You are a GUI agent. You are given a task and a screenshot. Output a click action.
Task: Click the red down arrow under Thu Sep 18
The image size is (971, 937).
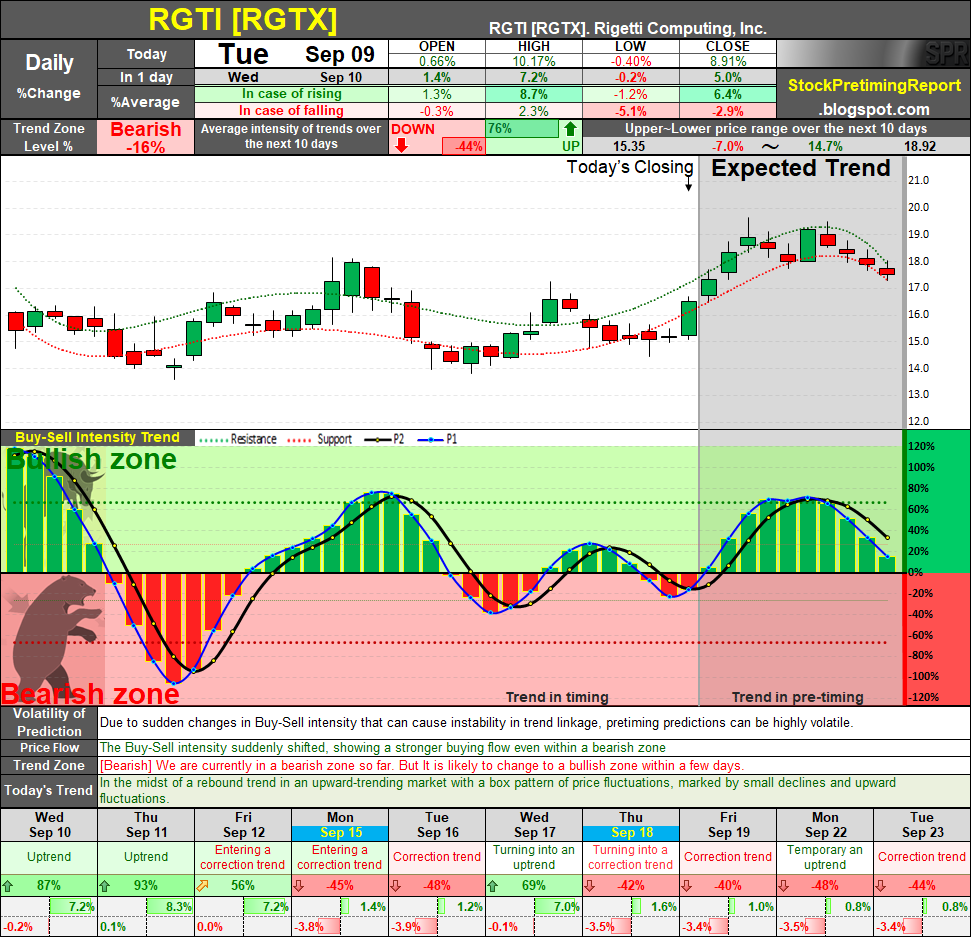click(590, 886)
